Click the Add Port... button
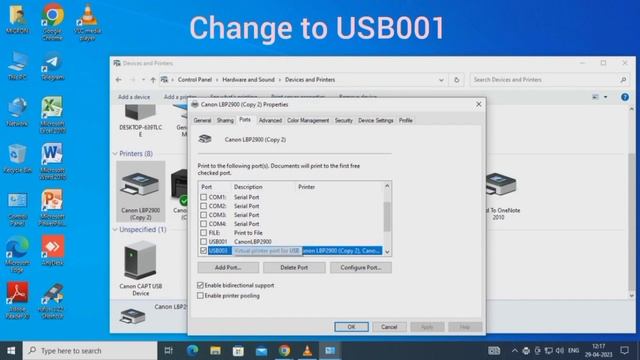640x360 pixels. point(228,268)
